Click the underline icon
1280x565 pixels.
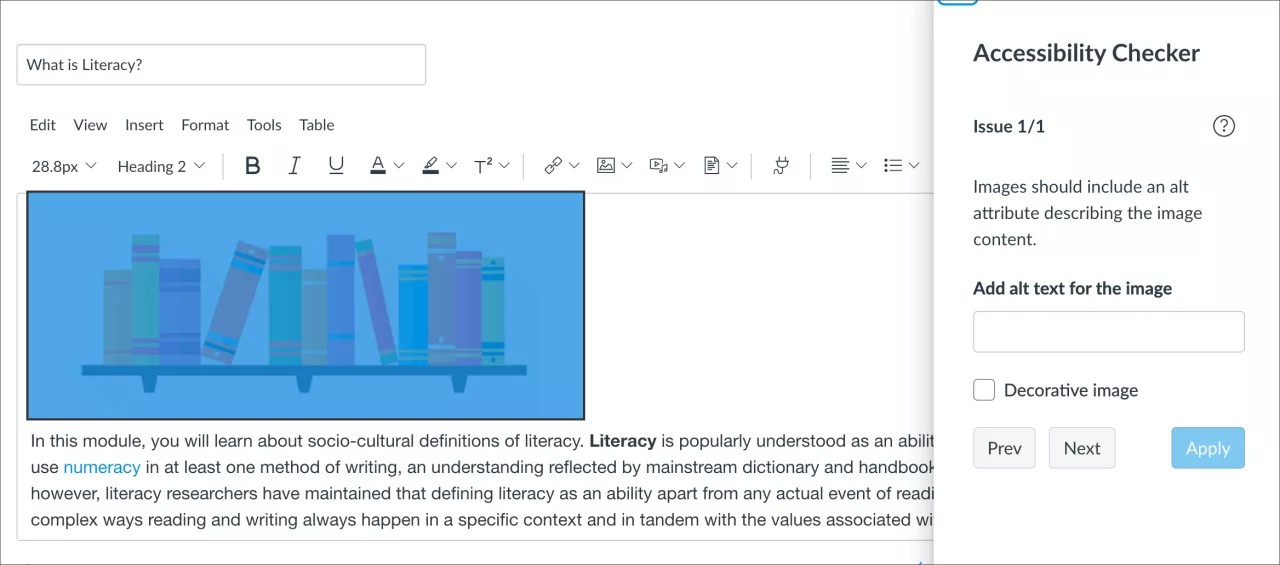point(336,166)
